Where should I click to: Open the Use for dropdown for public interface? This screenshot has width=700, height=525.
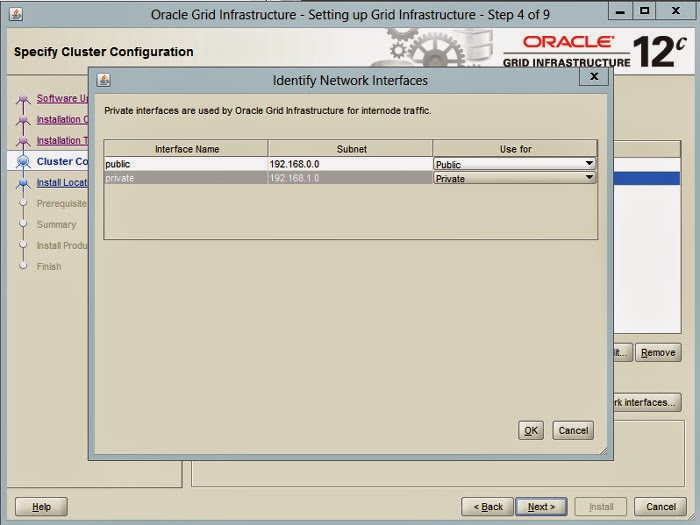coord(515,164)
